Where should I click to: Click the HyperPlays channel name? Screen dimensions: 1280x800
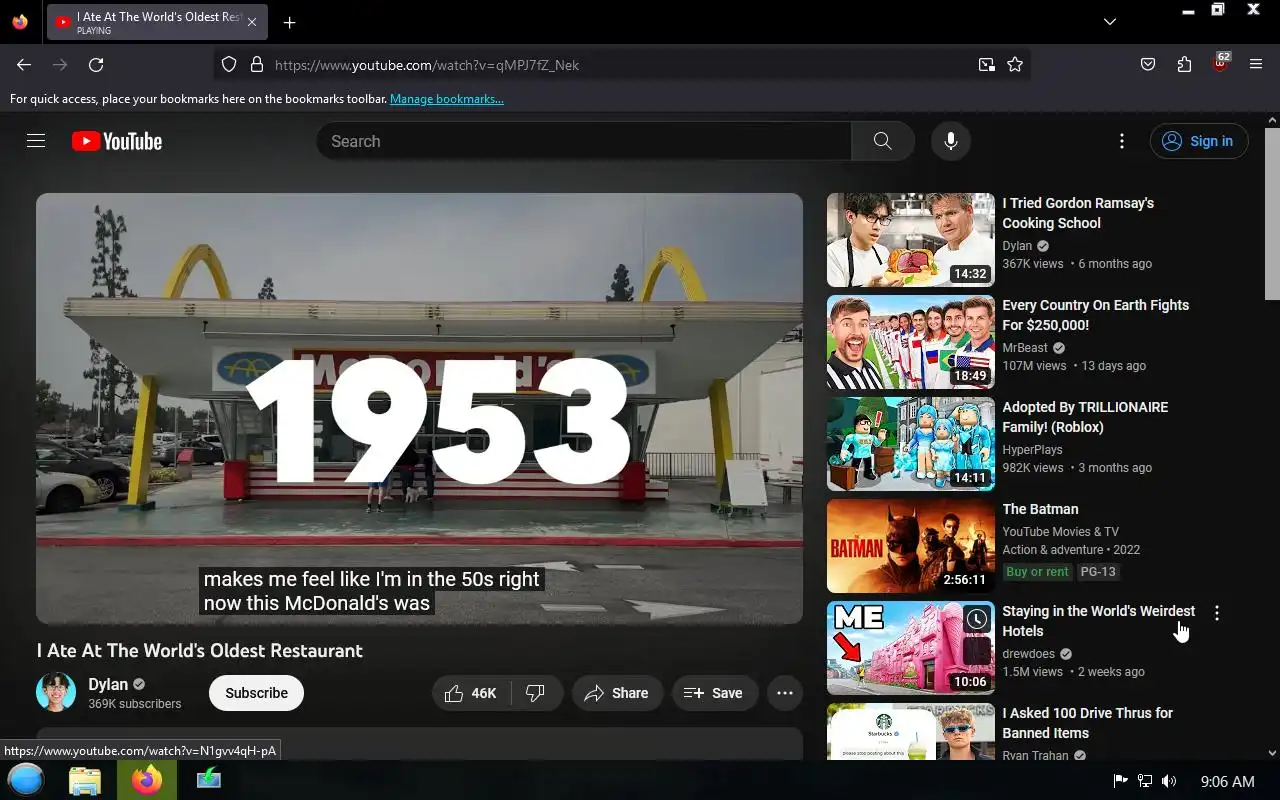tap(1032, 450)
